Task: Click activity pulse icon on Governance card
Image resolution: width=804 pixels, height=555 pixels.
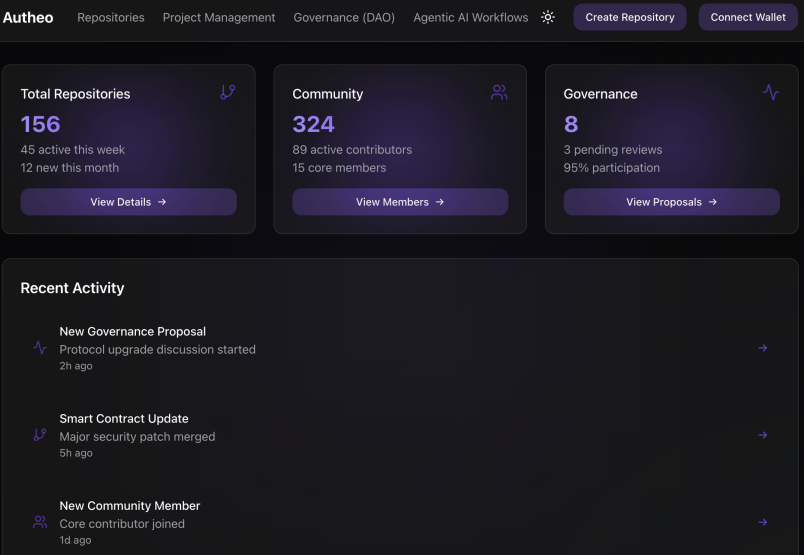Action: coord(771,92)
